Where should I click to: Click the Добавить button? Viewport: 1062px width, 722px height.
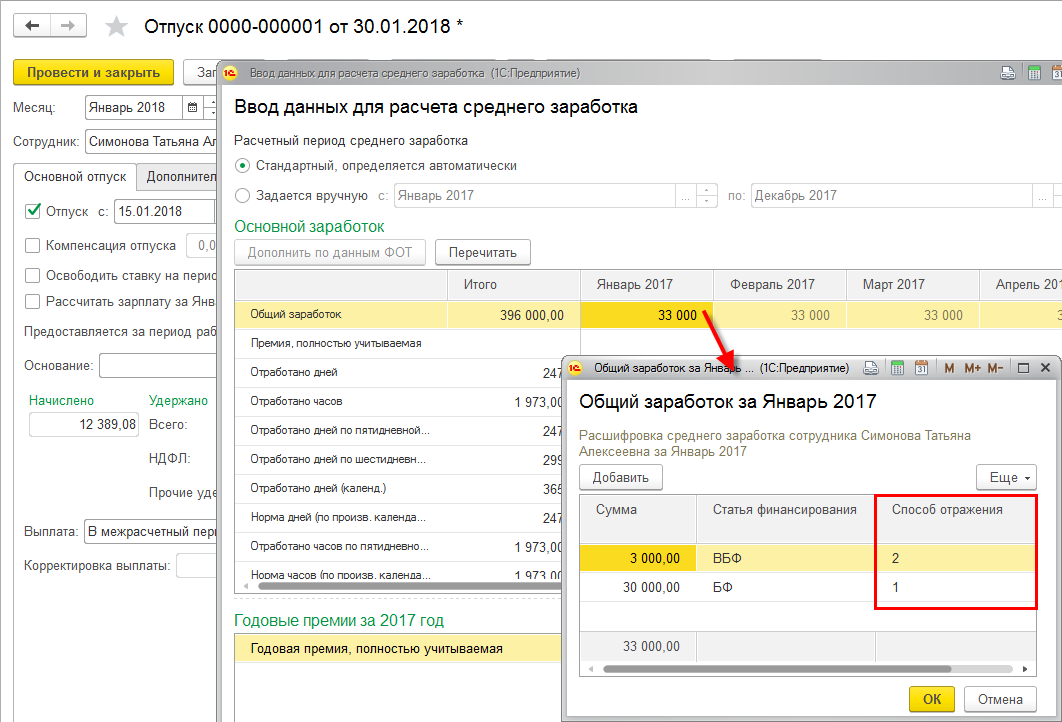pos(620,477)
